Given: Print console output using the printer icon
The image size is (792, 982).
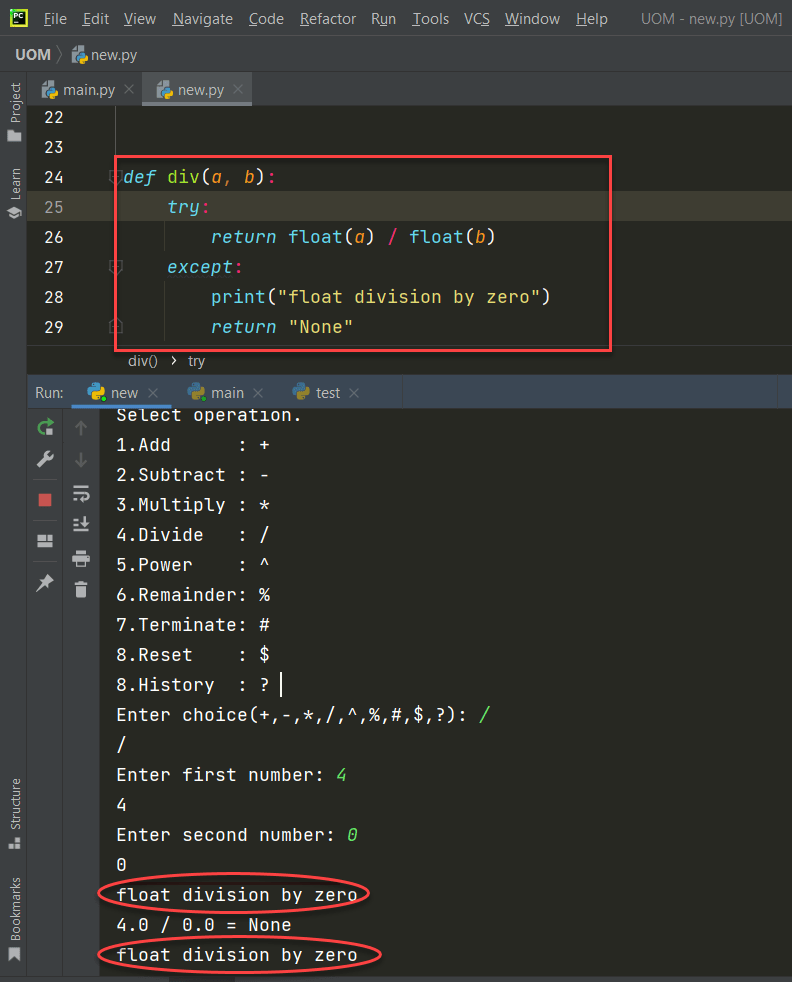Looking at the screenshot, I should pos(81,558).
